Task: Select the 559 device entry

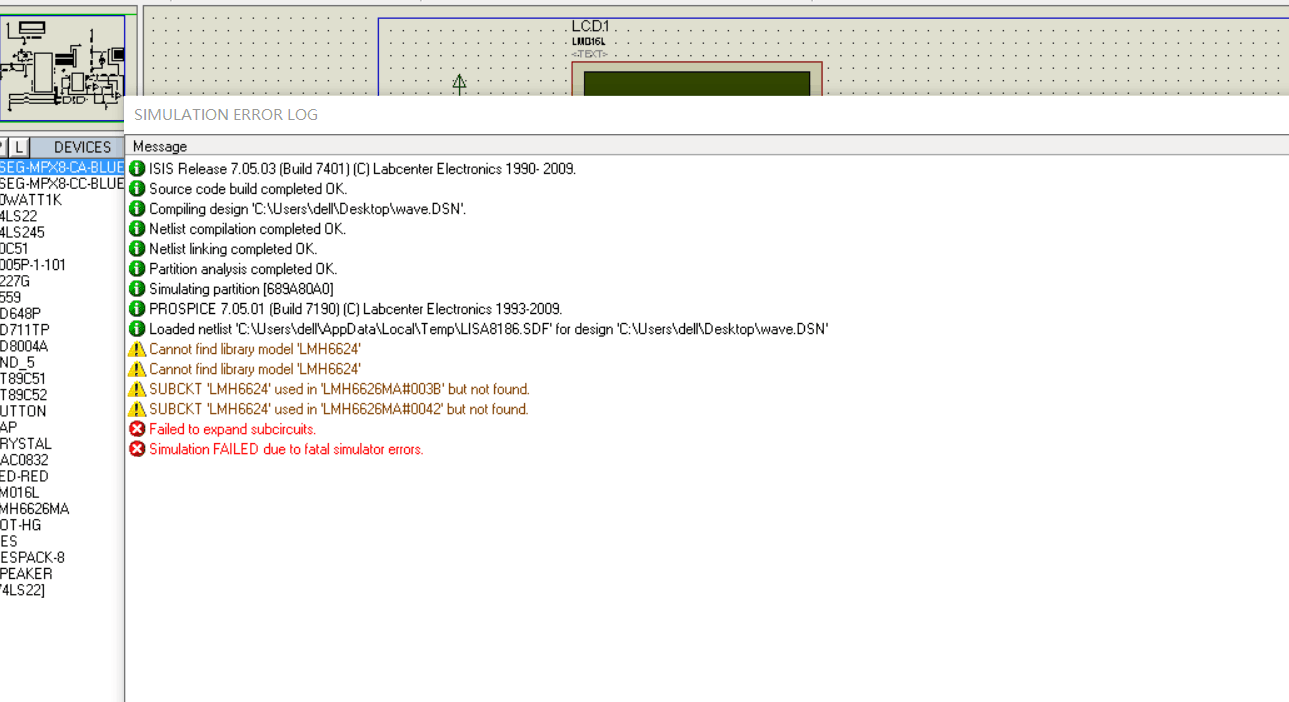Action: click(x=10, y=298)
